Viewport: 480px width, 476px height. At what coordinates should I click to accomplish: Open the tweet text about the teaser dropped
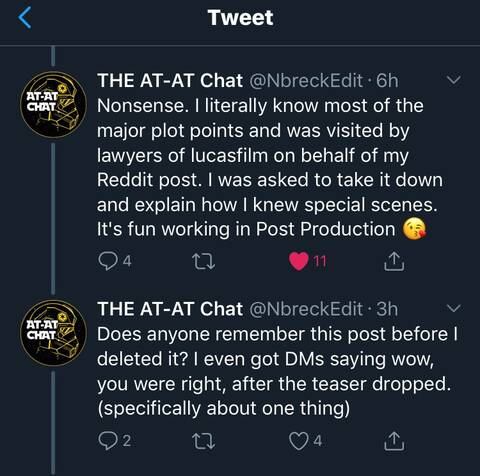point(277,371)
